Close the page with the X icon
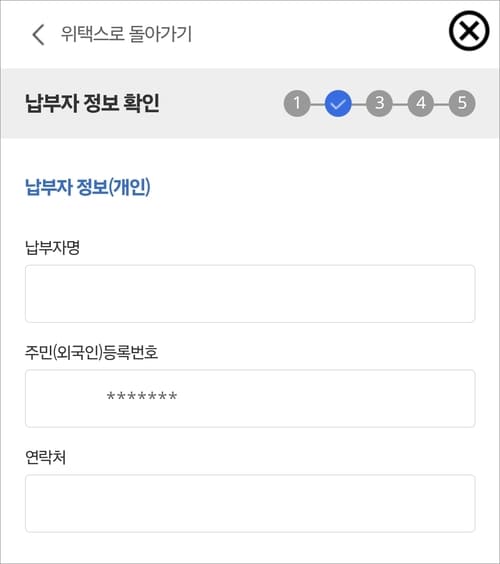 tap(469, 31)
